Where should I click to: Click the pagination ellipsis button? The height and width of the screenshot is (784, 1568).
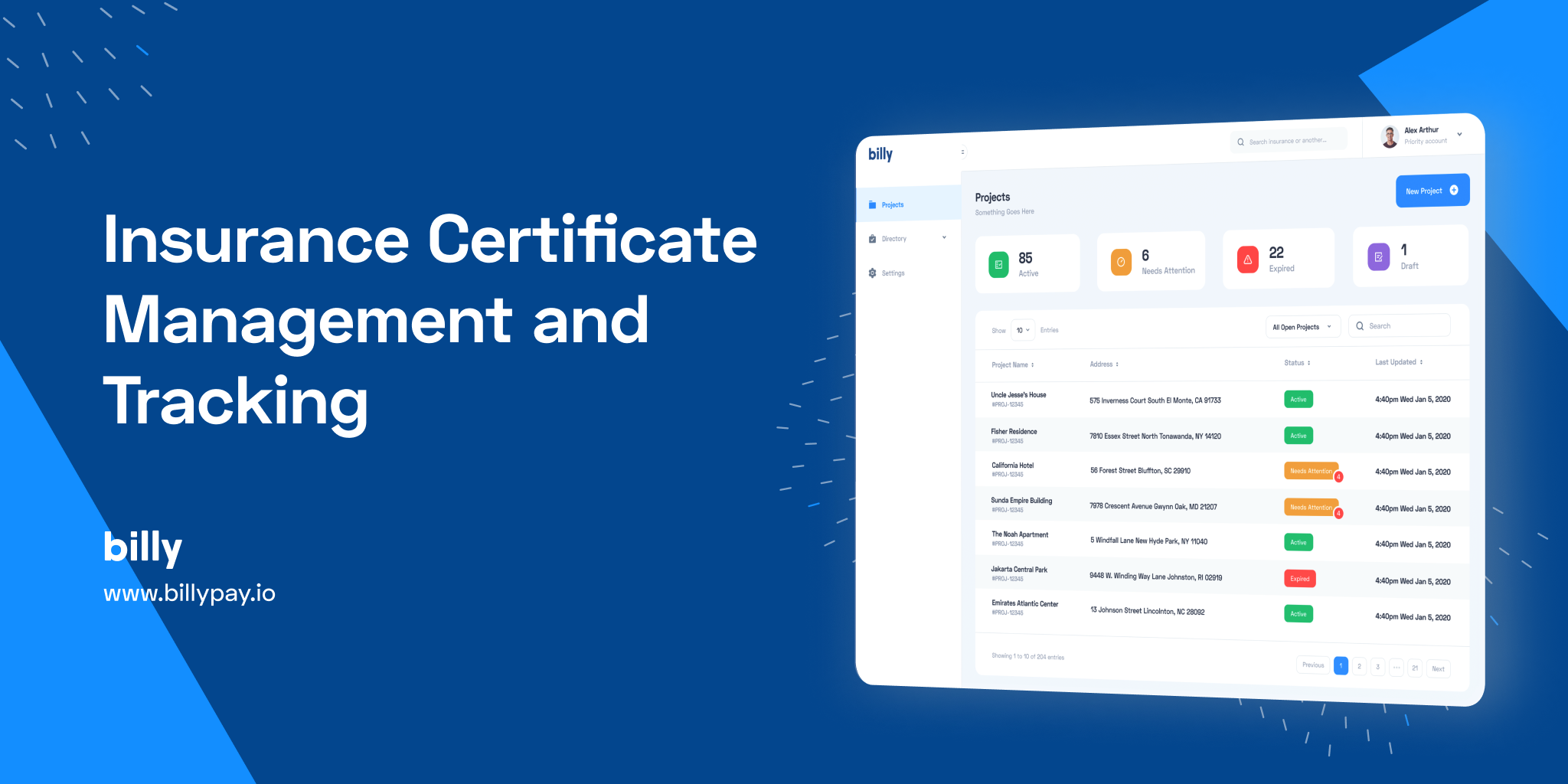point(1396,668)
